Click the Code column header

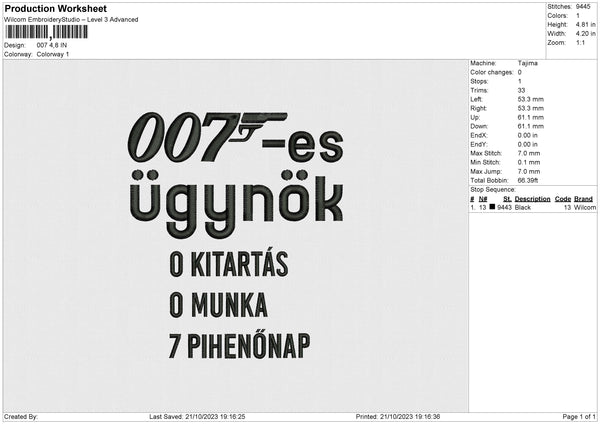pyautogui.click(x=563, y=199)
